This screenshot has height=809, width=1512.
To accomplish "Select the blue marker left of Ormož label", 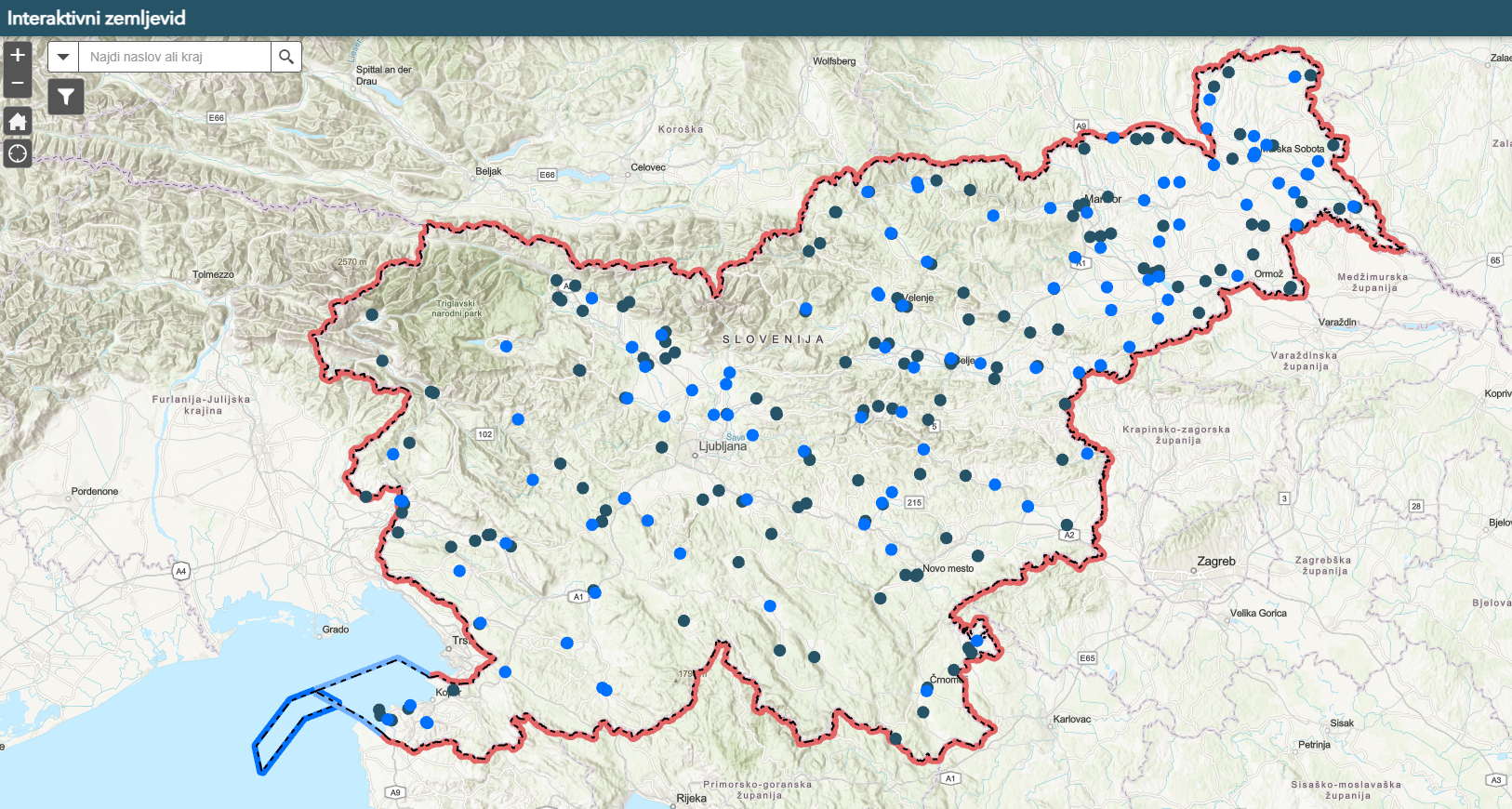I will point(1238,275).
